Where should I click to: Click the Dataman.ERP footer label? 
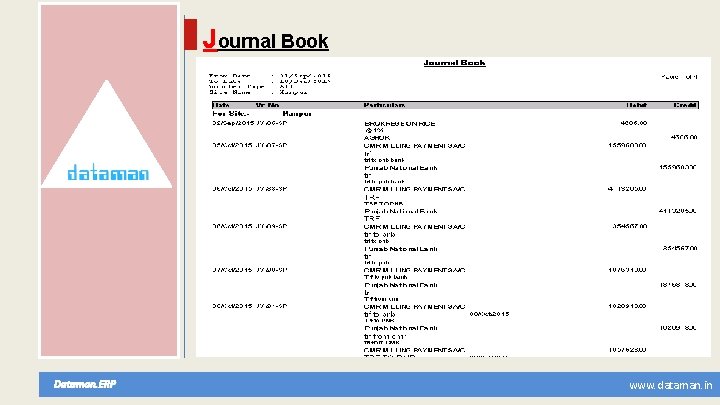click(x=85, y=384)
